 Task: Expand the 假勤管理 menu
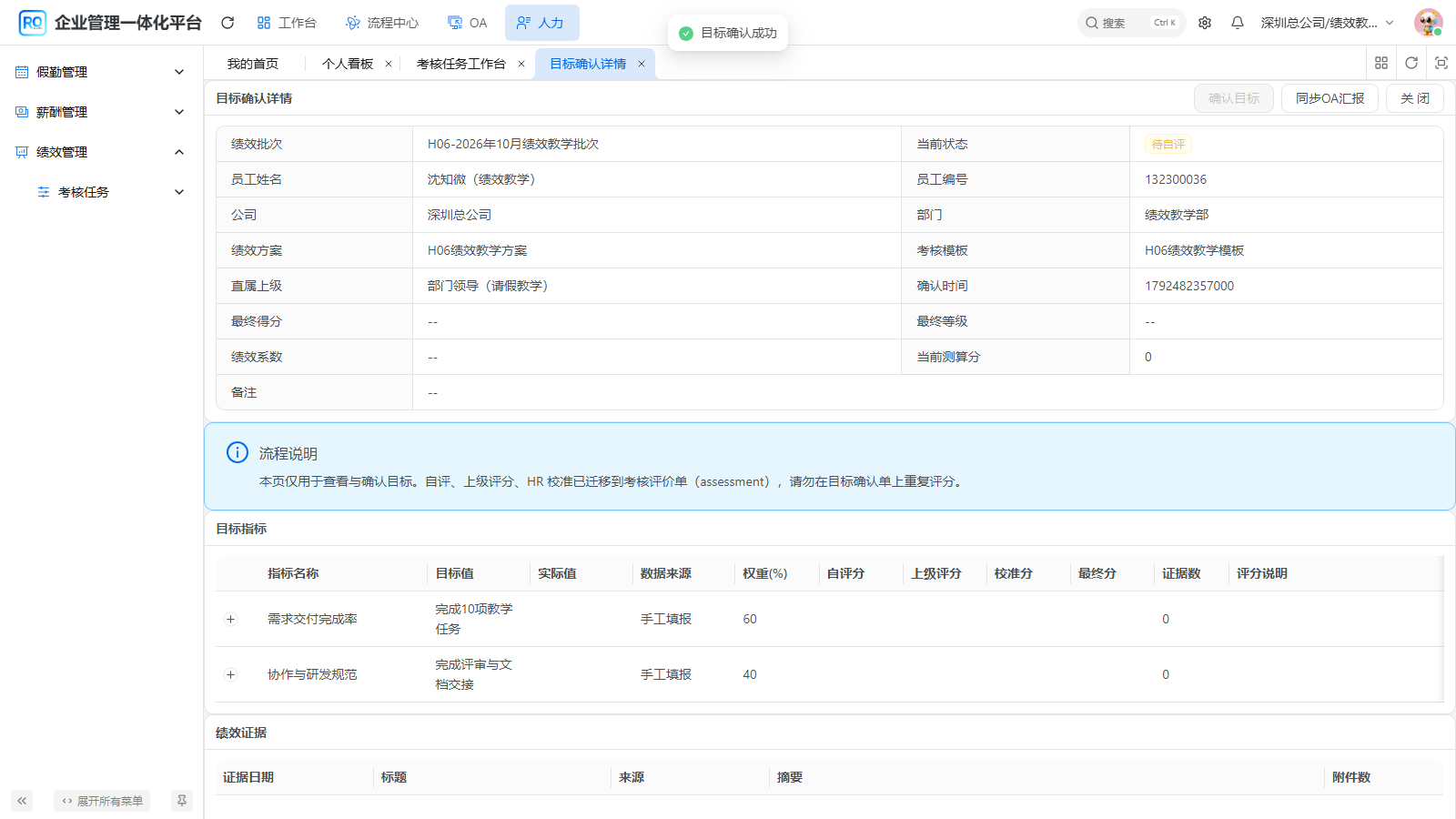pos(100,72)
